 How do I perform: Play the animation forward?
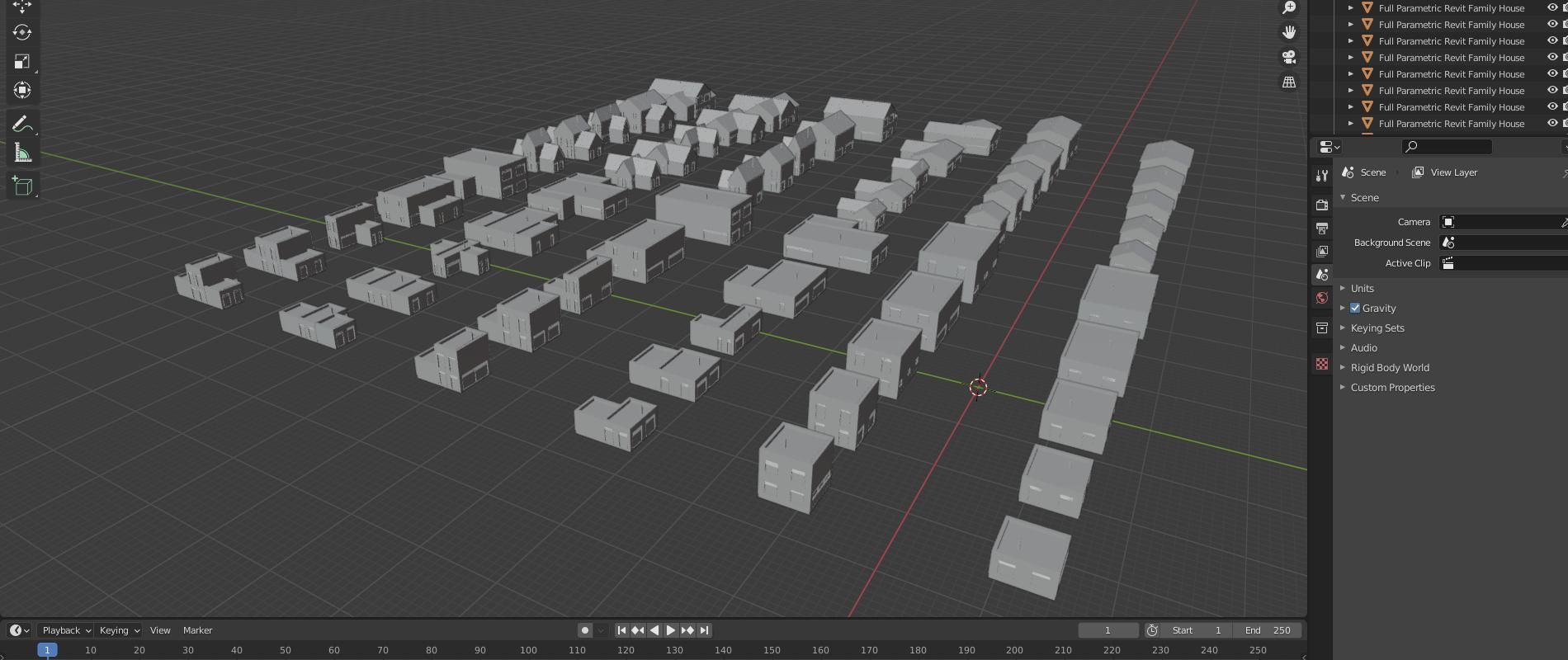click(x=671, y=630)
